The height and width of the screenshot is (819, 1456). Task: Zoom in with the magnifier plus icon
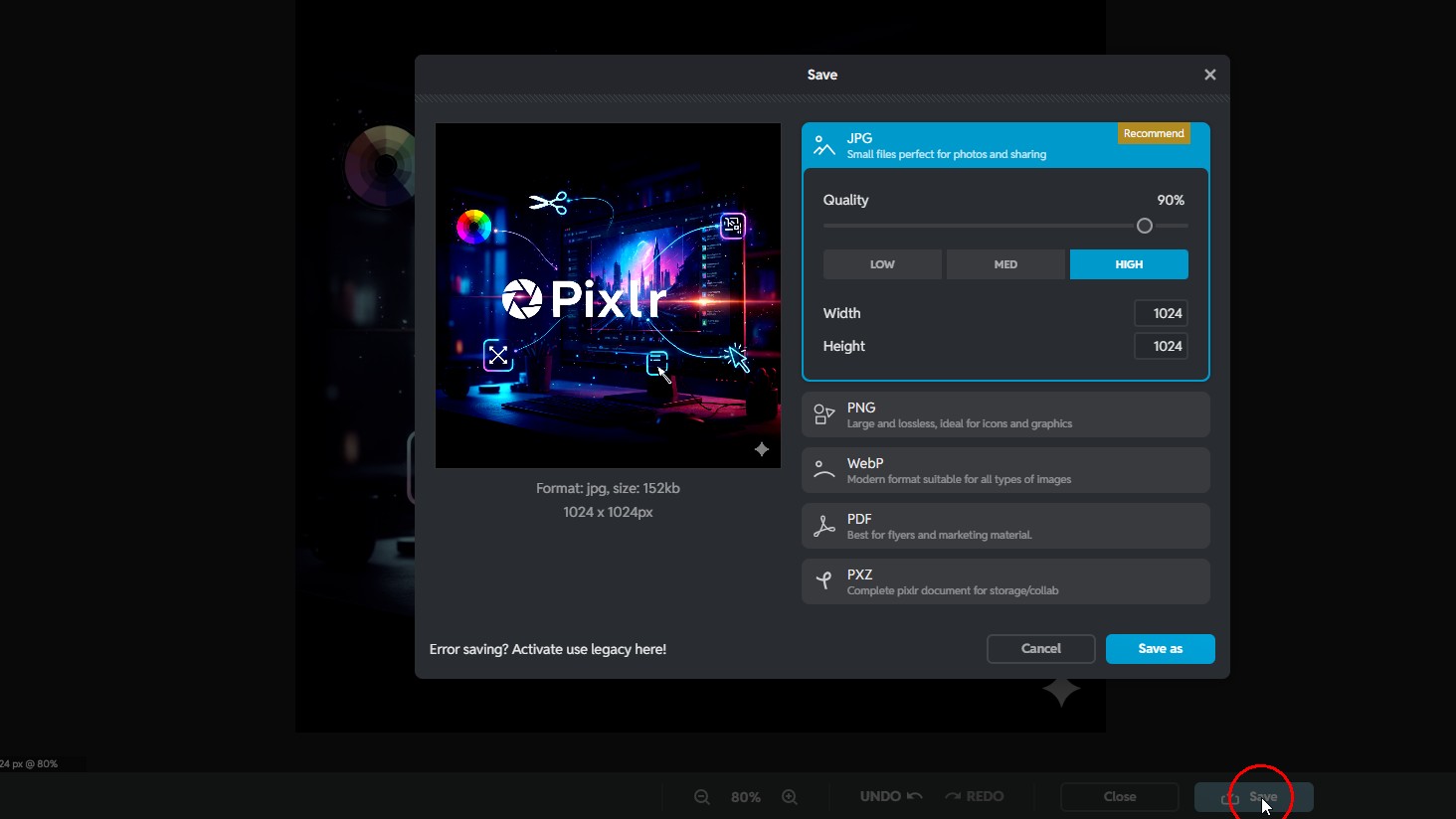790,797
